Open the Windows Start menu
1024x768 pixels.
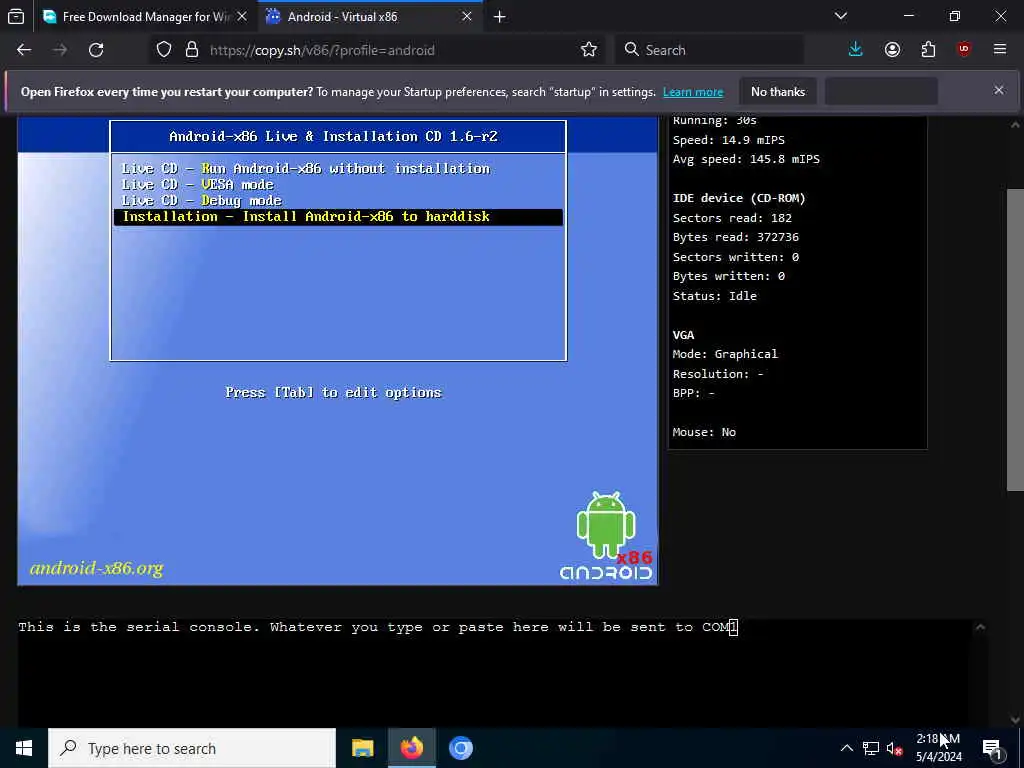coord(24,748)
